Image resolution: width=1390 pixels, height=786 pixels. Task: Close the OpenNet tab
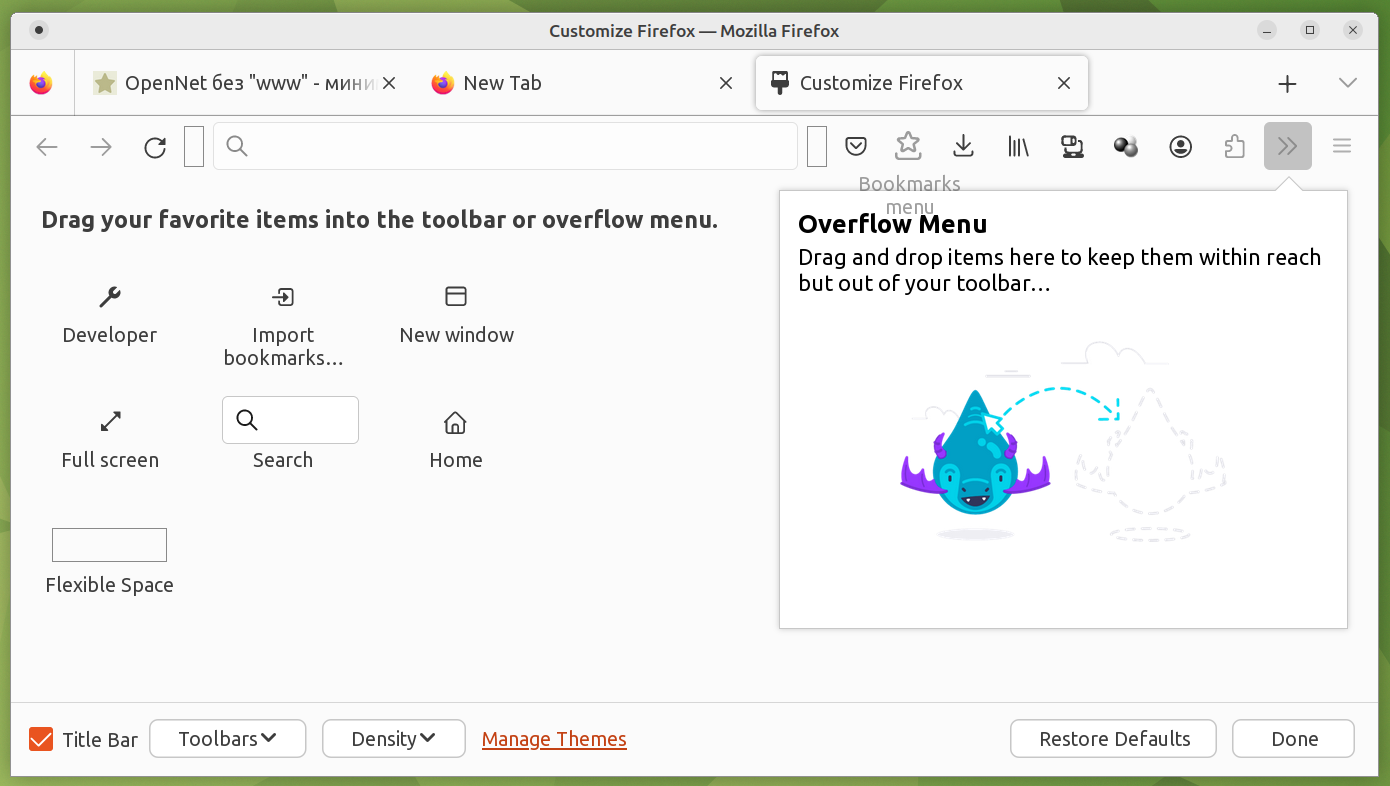click(389, 83)
